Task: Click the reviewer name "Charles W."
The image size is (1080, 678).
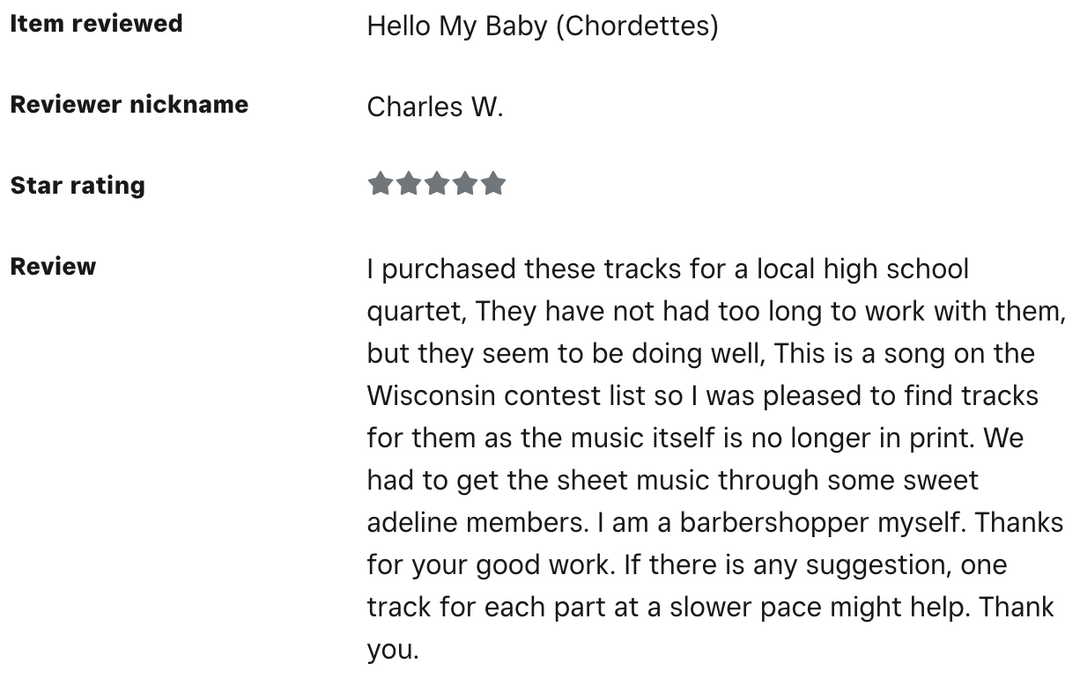Action: coord(435,106)
